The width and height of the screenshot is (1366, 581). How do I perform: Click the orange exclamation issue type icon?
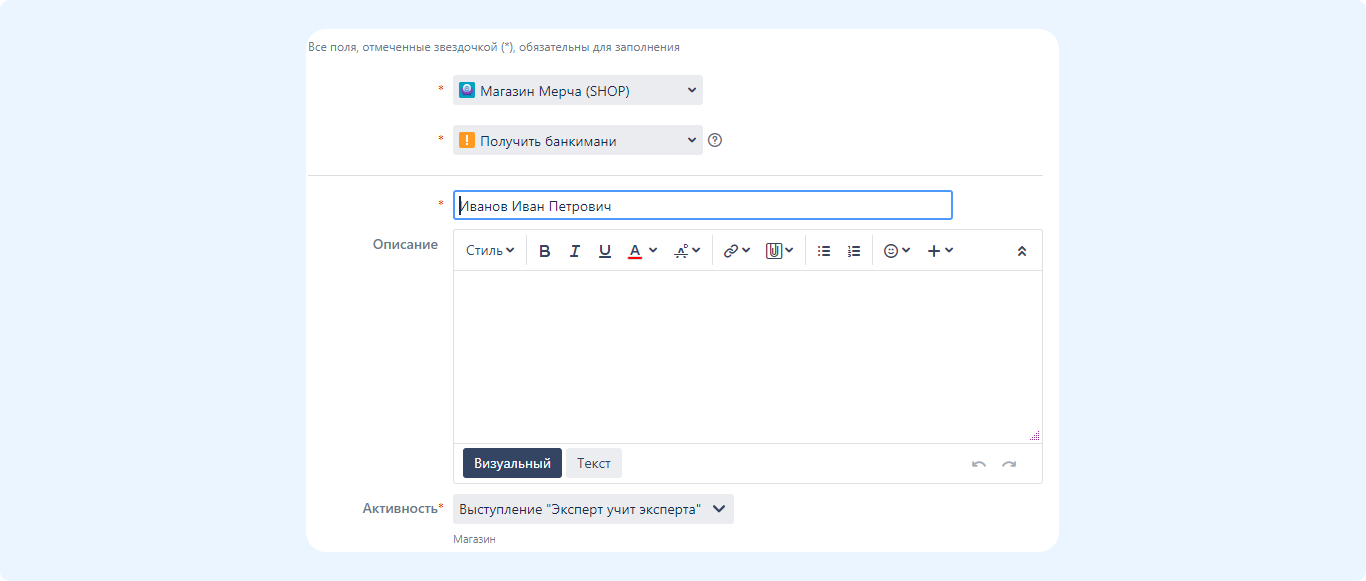(467, 140)
